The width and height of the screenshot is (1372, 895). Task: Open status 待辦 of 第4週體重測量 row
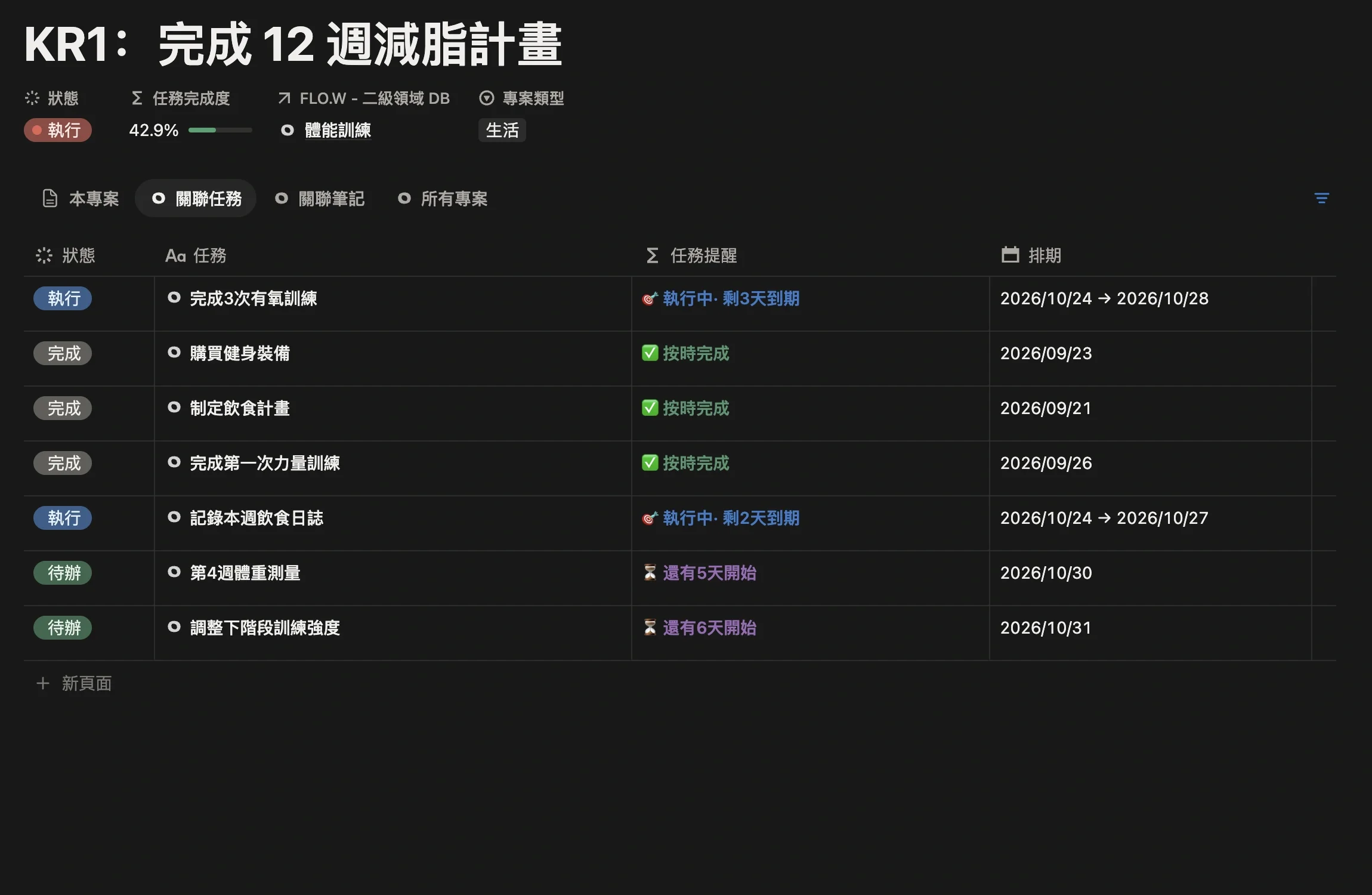pos(63,573)
